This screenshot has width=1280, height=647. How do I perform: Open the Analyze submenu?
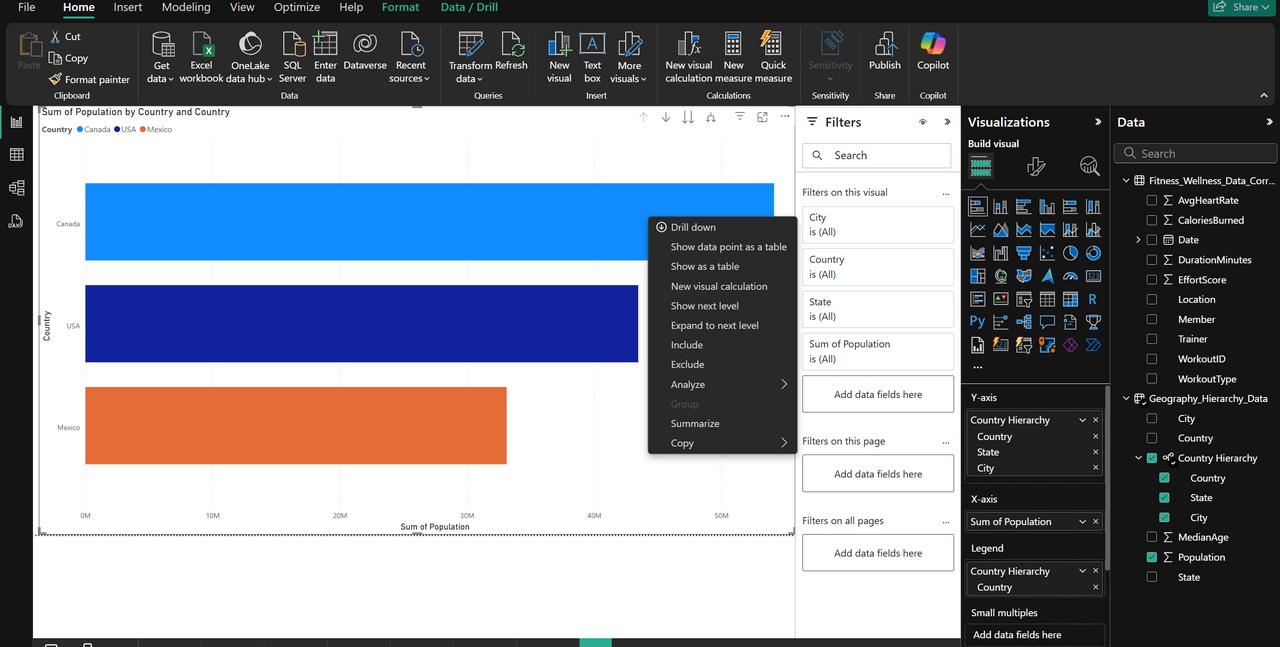[722, 384]
